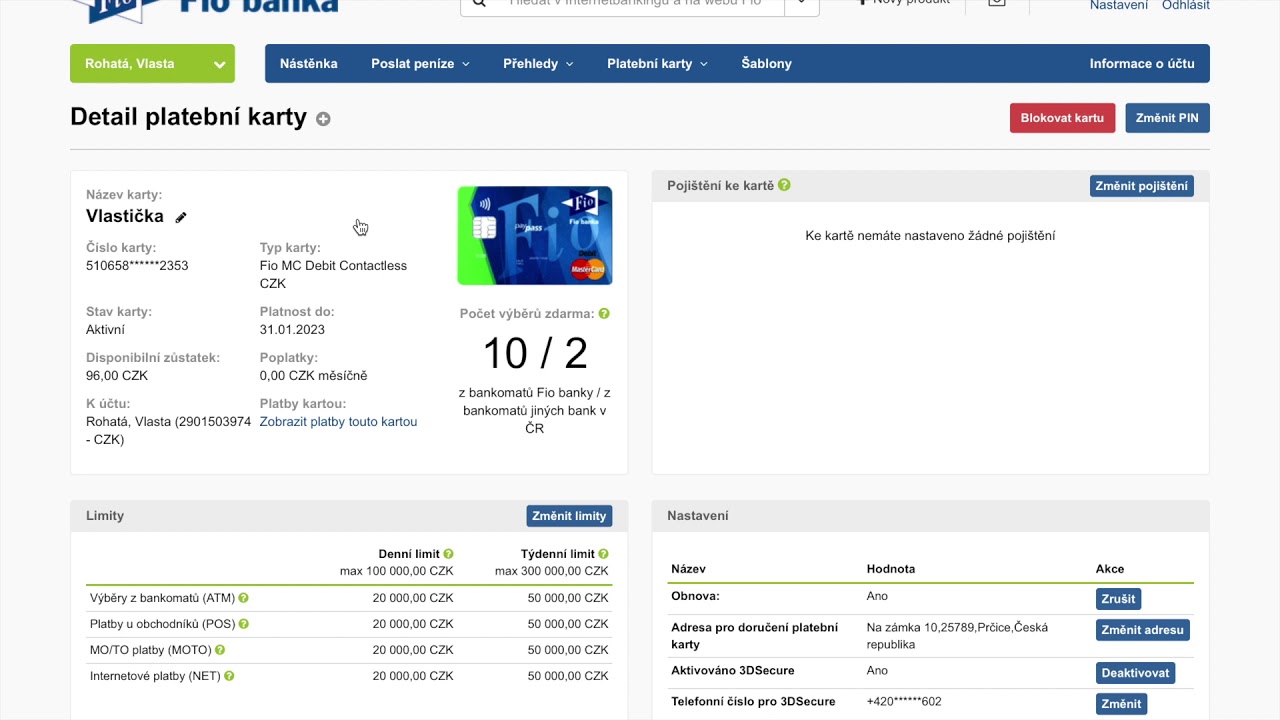Open the Rohatá, Vlasta account selector
The image size is (1280, 720).
(x=152, y=63)
